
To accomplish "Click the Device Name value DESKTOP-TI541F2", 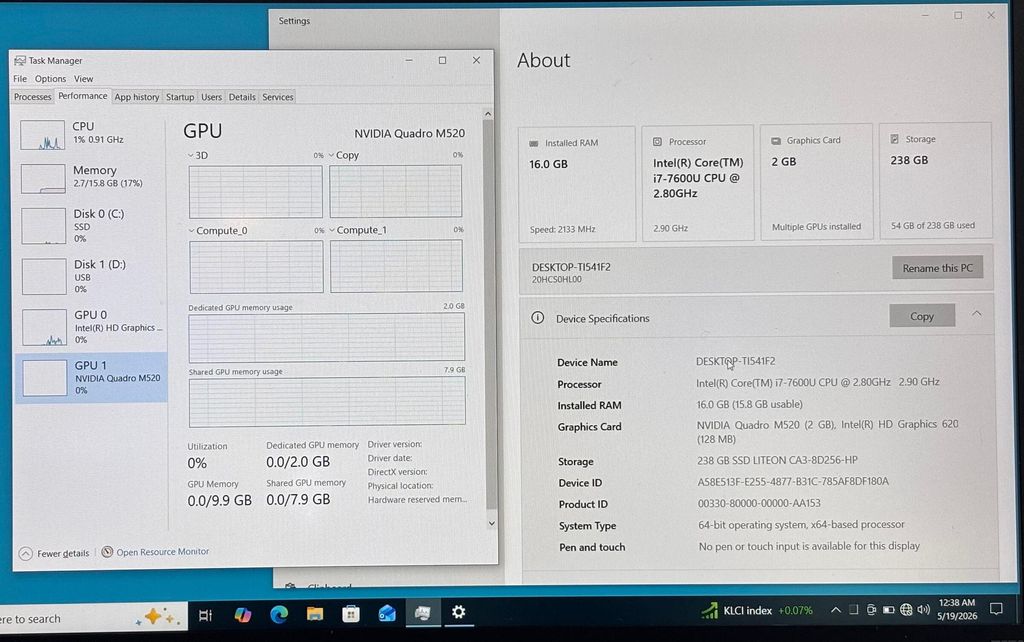I will (735, 361).
